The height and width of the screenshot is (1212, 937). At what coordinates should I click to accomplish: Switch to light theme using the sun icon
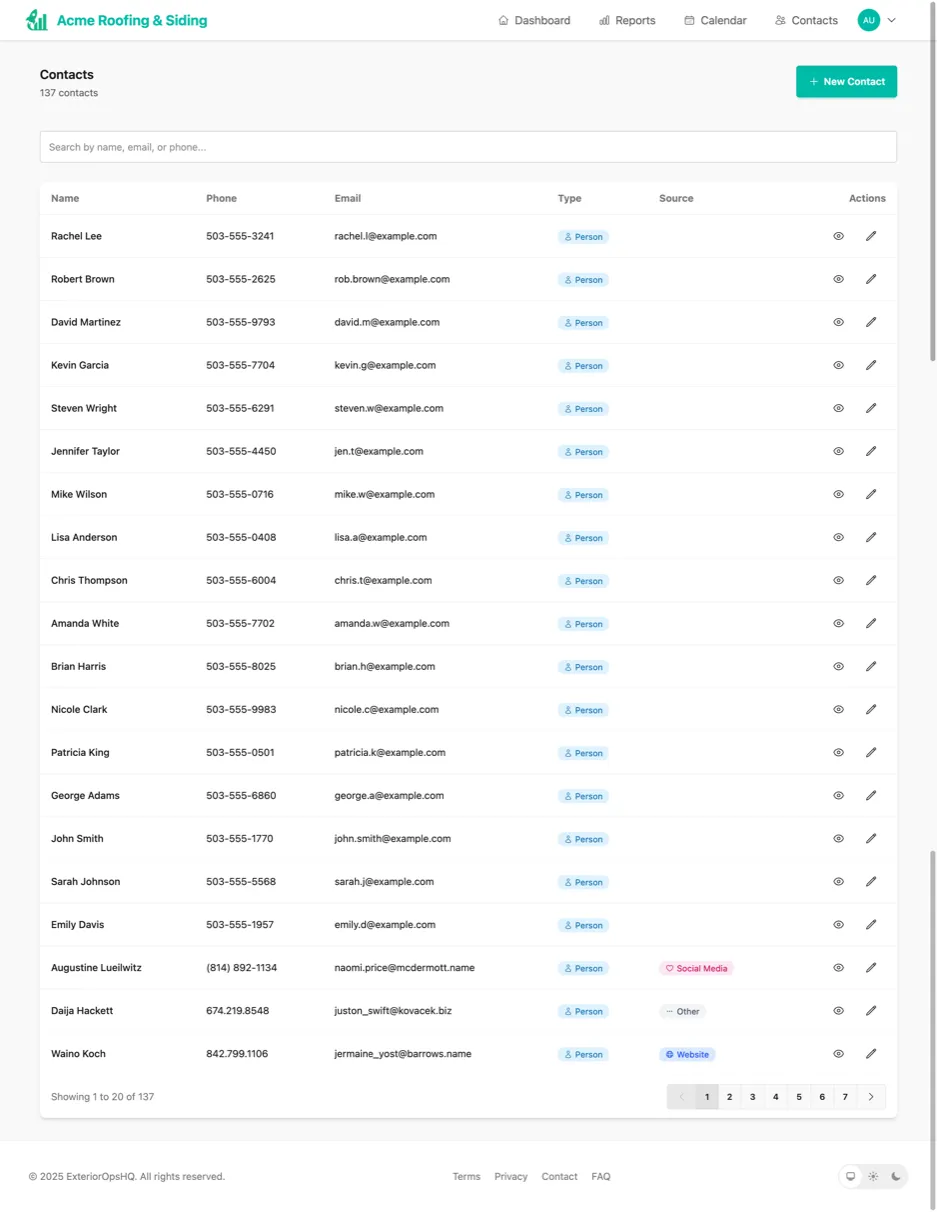coord(872,1176)
